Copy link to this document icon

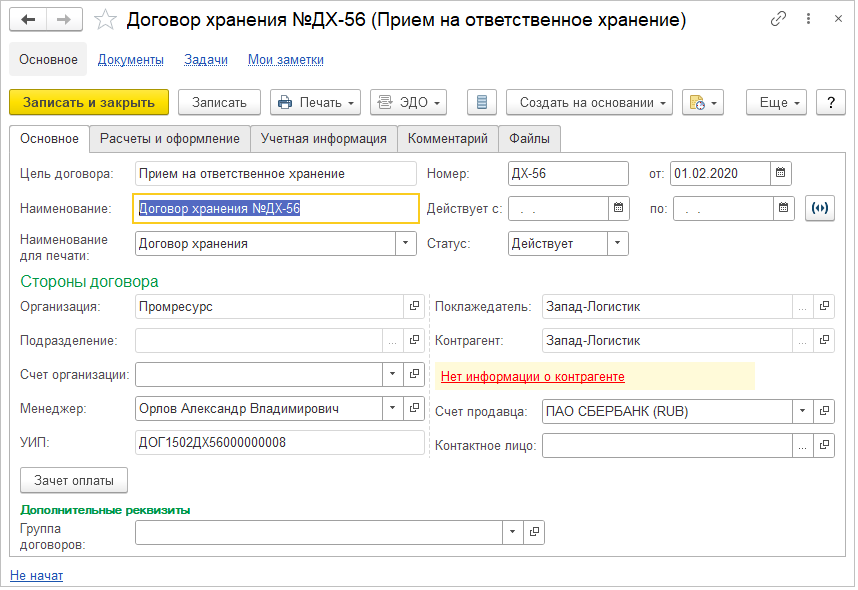coord(778,20)
